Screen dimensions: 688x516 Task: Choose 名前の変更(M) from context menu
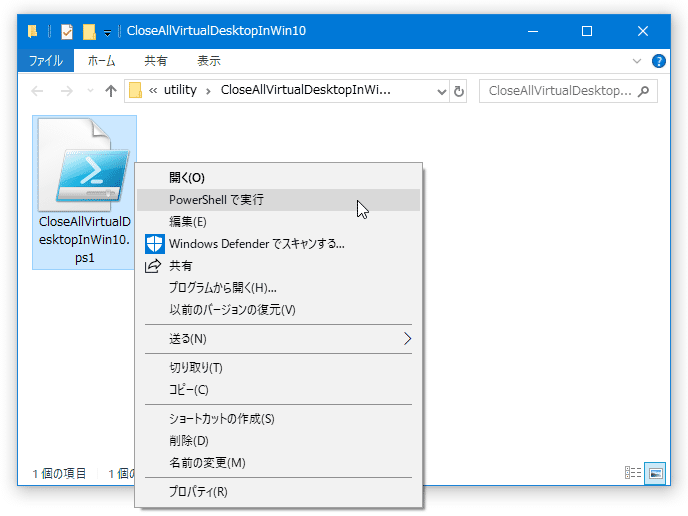click(279, 462)
